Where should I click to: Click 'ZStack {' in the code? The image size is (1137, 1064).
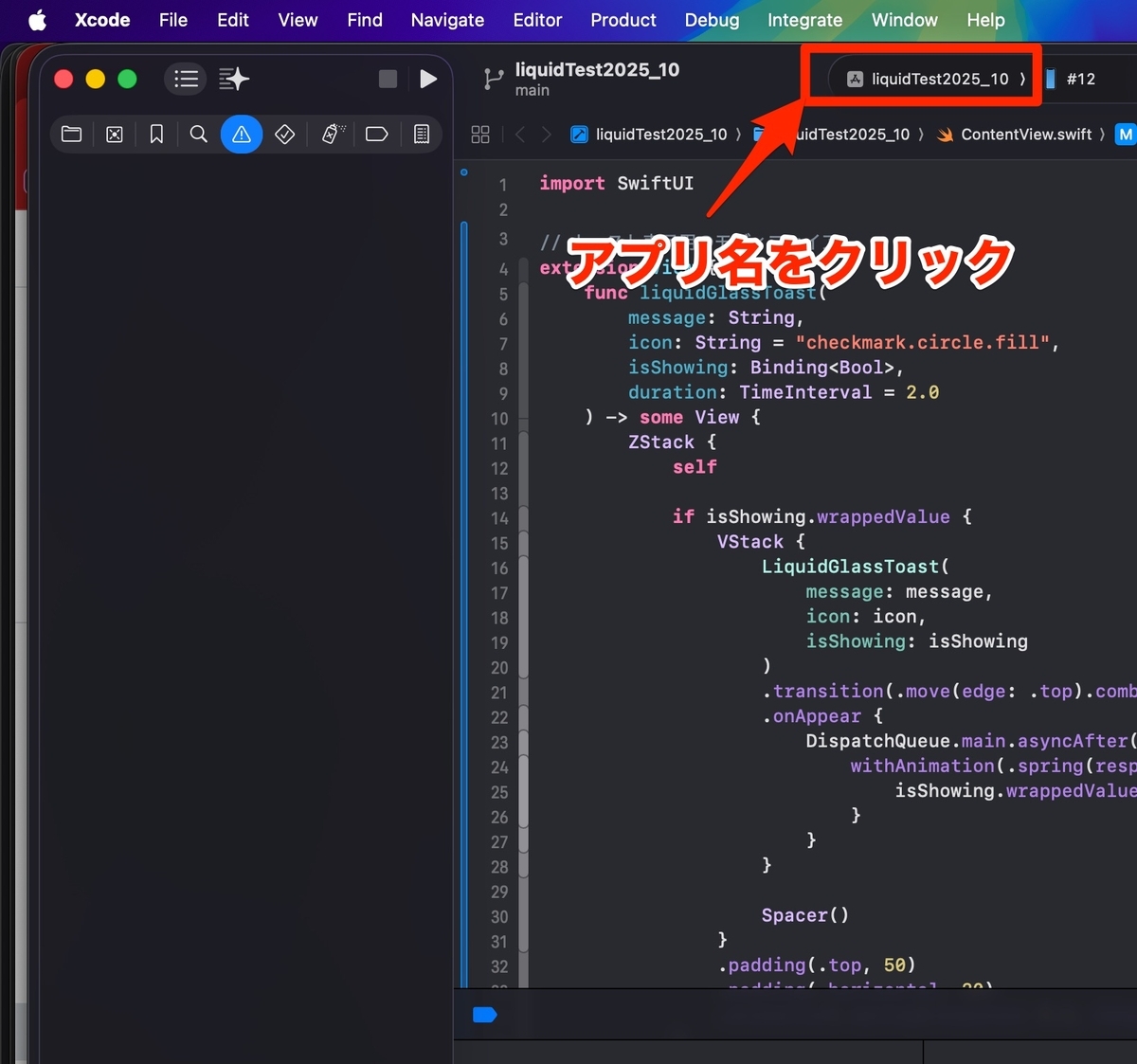pyautogui.click(x=672, y=442)
